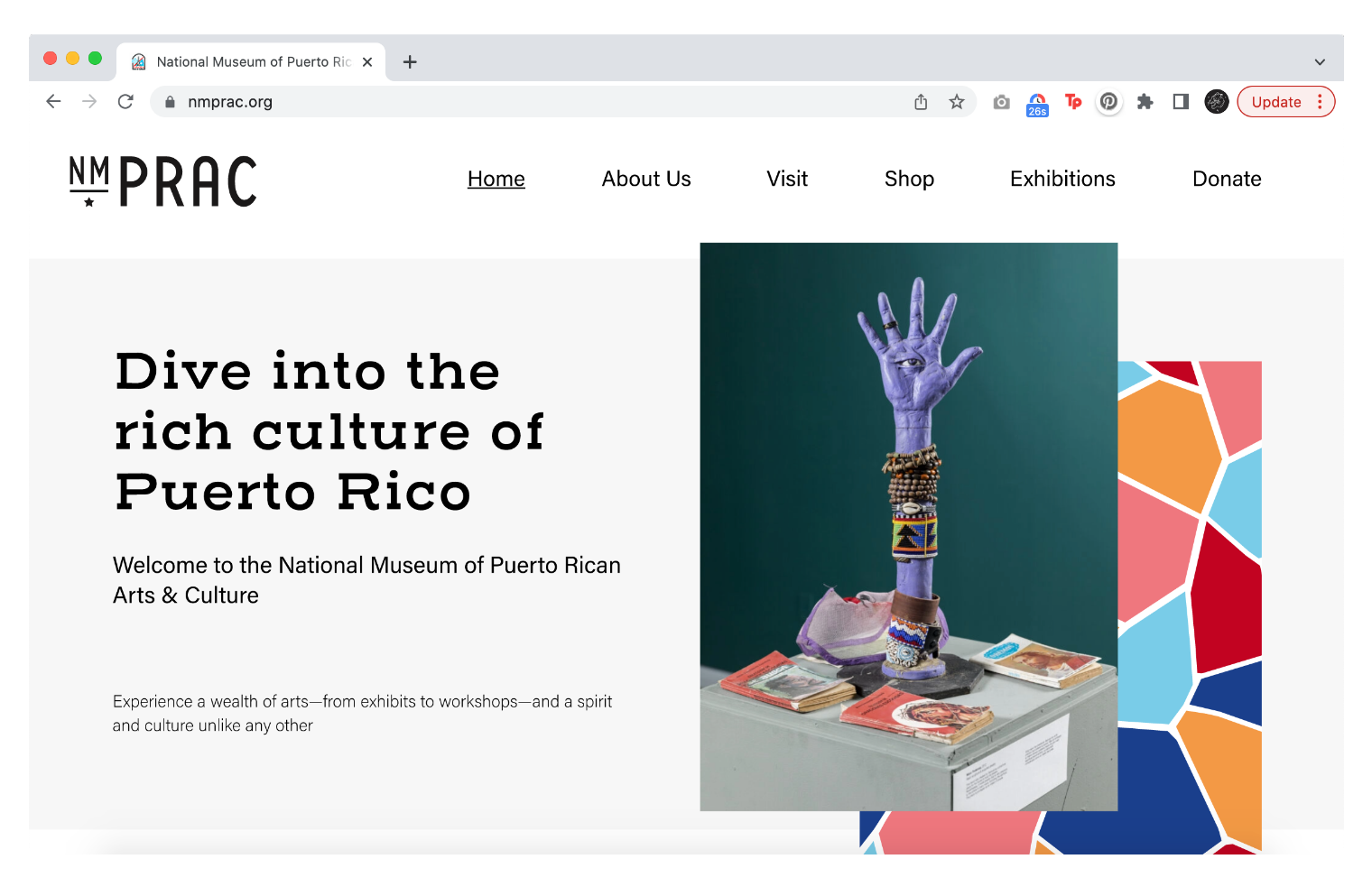Open the extension with 26s badge
This screenshot has height=896, width=1372.
[1037, 104]
